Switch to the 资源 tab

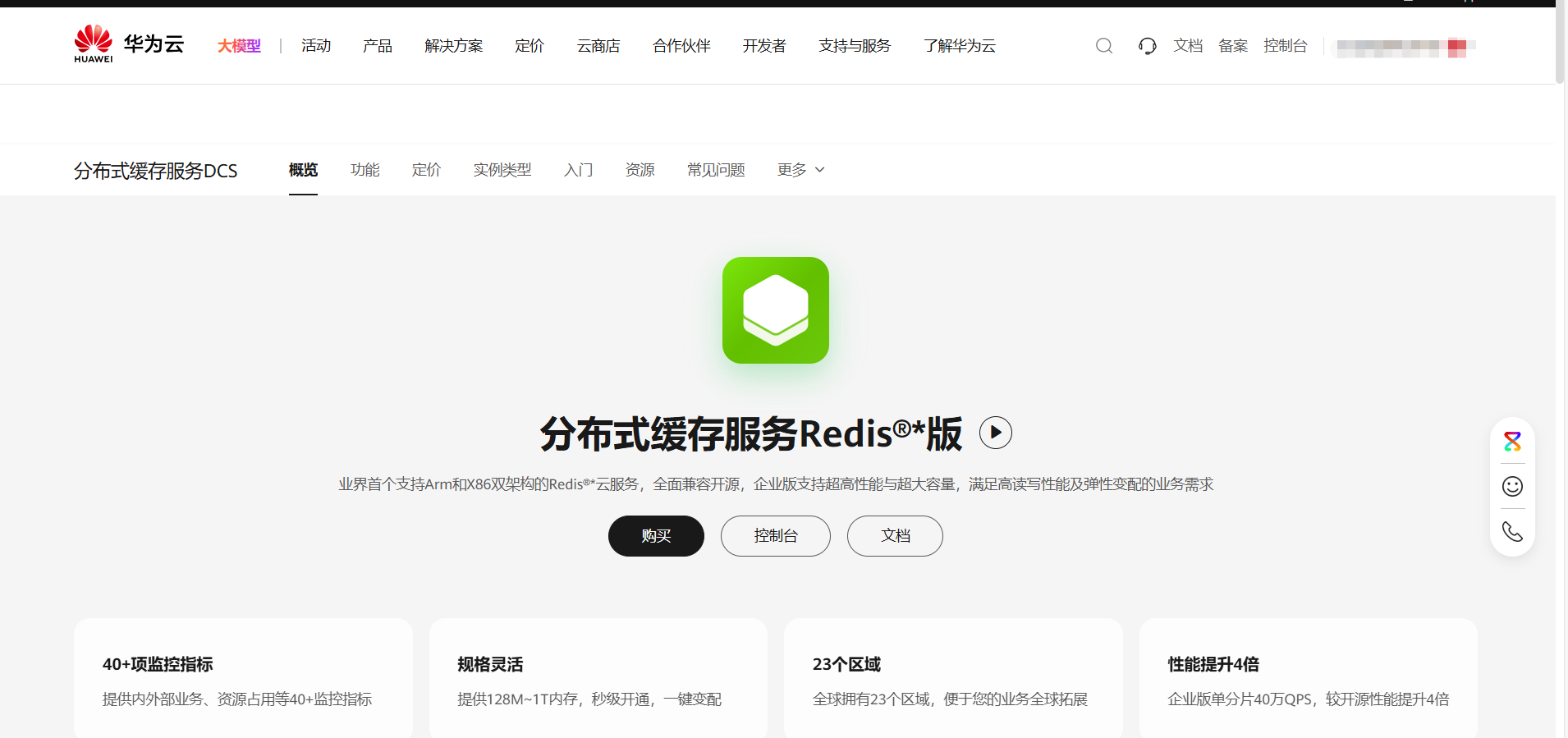(x=640, y=170)
